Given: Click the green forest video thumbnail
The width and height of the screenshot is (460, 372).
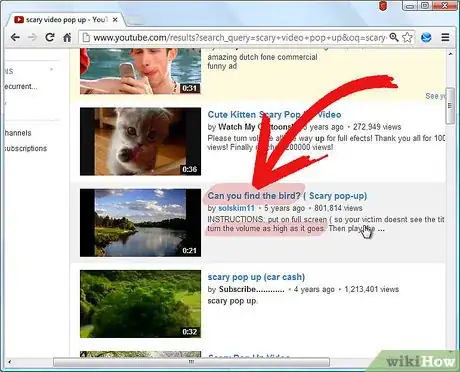Looking at the screenshot, I should coord(140,304).
